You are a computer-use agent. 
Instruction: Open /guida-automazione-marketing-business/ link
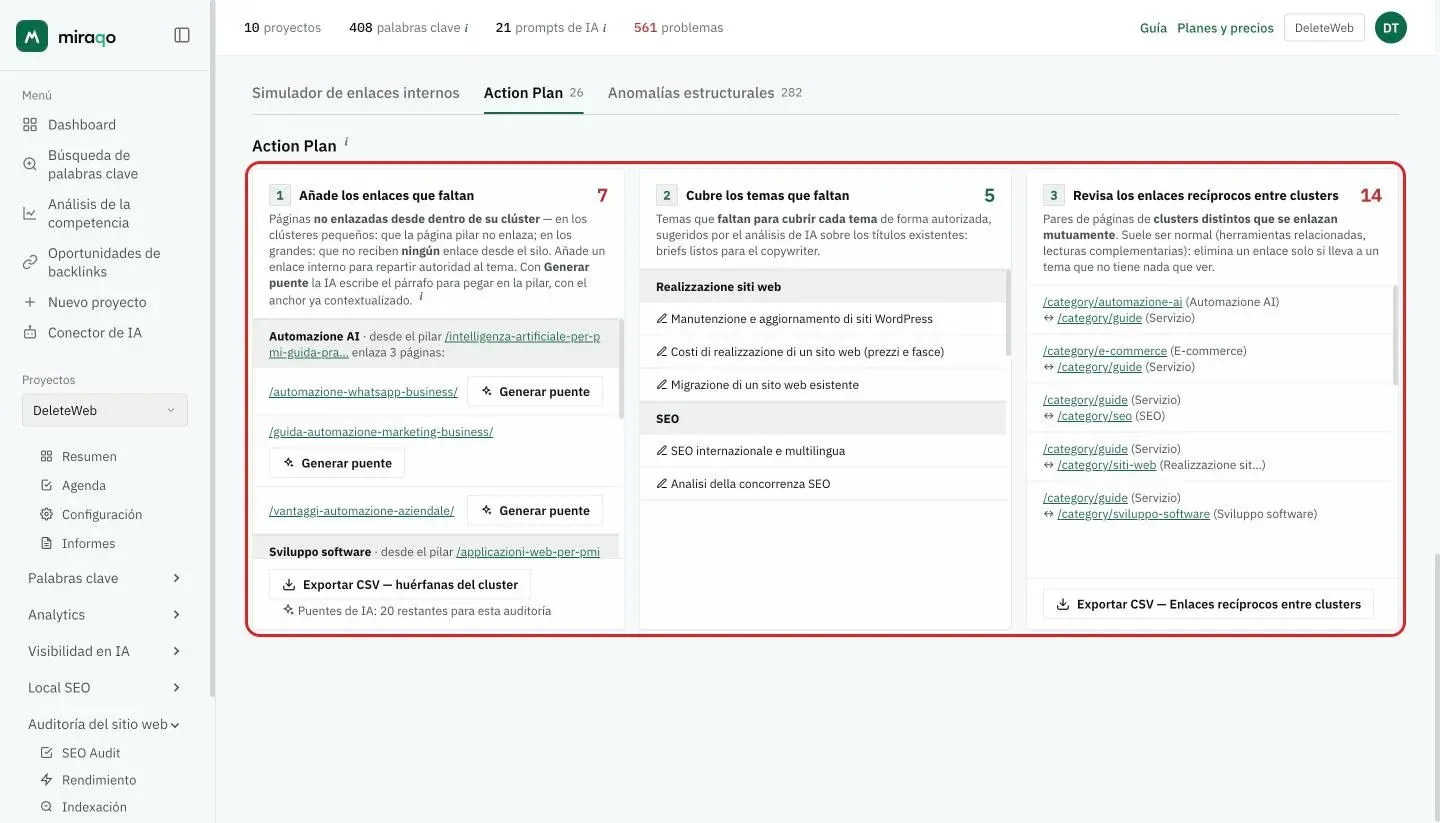pos(381,432)
